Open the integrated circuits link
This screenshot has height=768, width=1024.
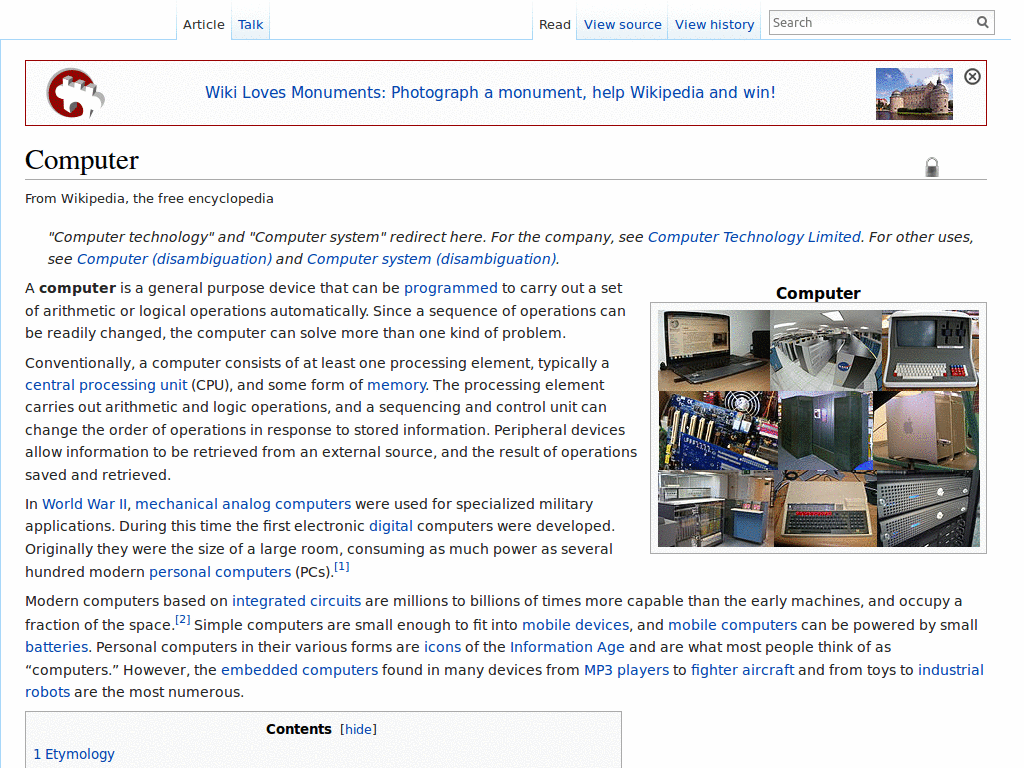click(296, 601)
